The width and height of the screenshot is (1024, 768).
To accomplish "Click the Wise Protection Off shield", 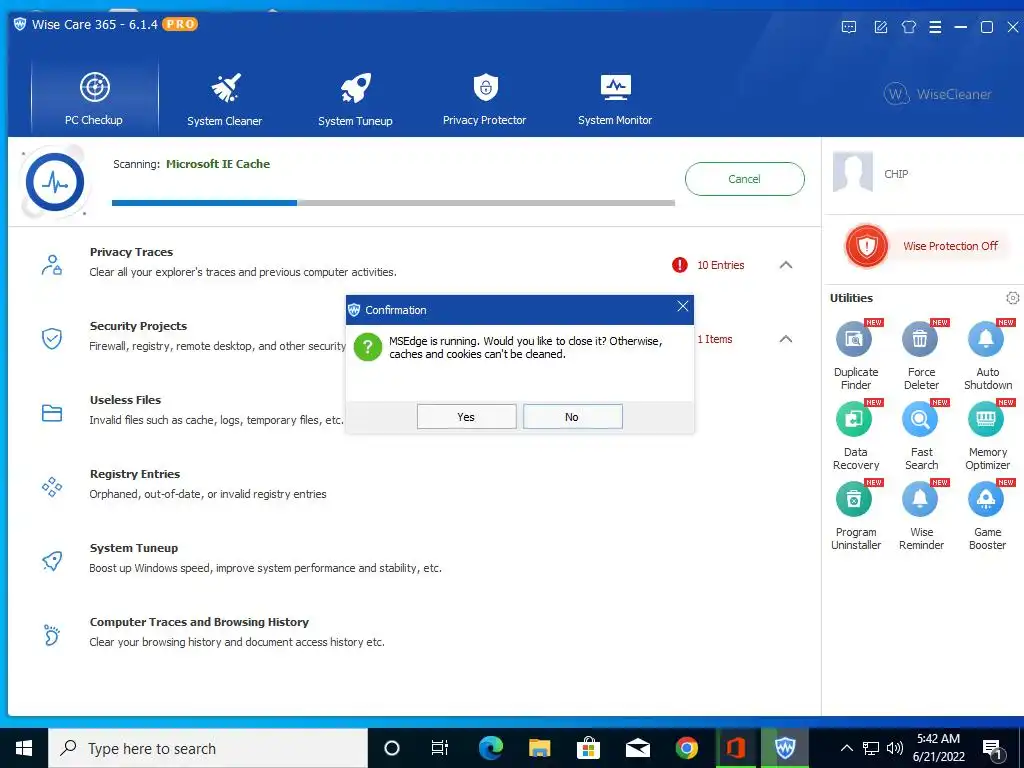I will 867,246.
